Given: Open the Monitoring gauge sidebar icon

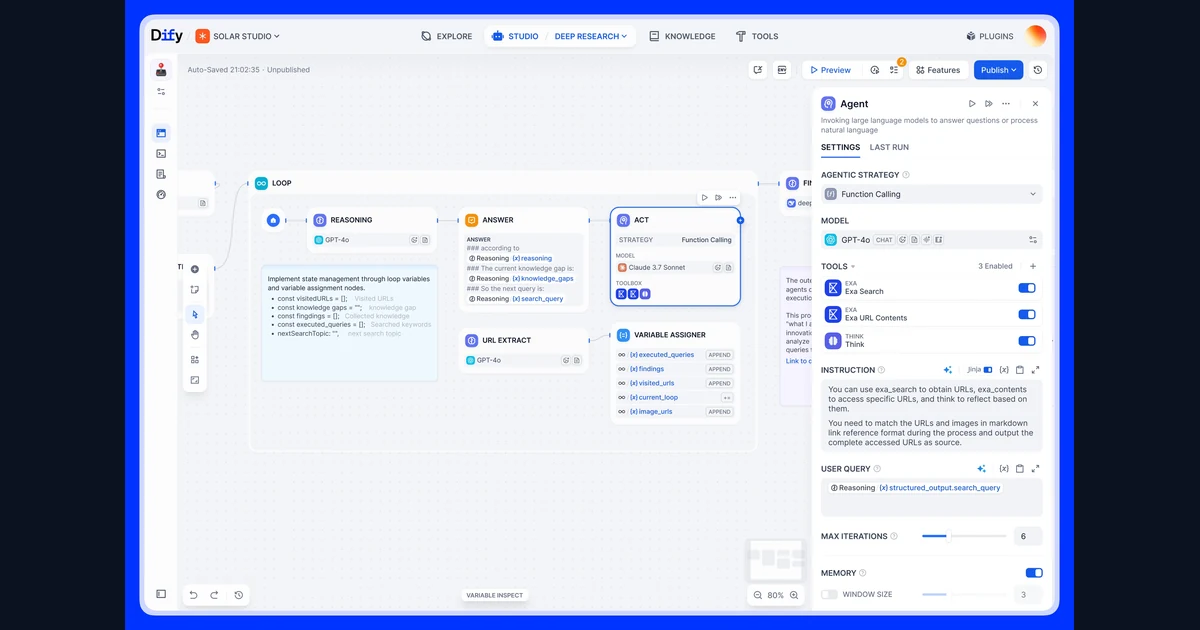Looking at the screenshot, I should (161, 195).
